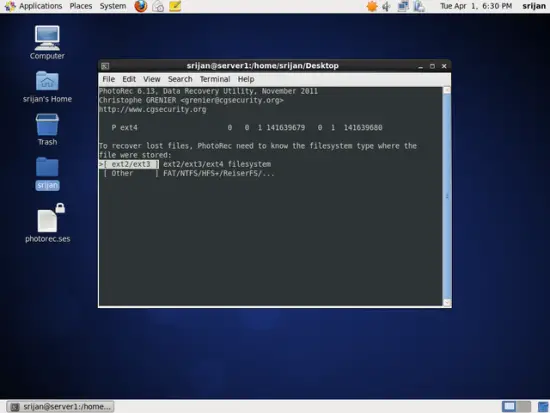Click the PhotoRec 6.13 header line
Viewport: 550px width, 413px height.
tap(208, 91)
